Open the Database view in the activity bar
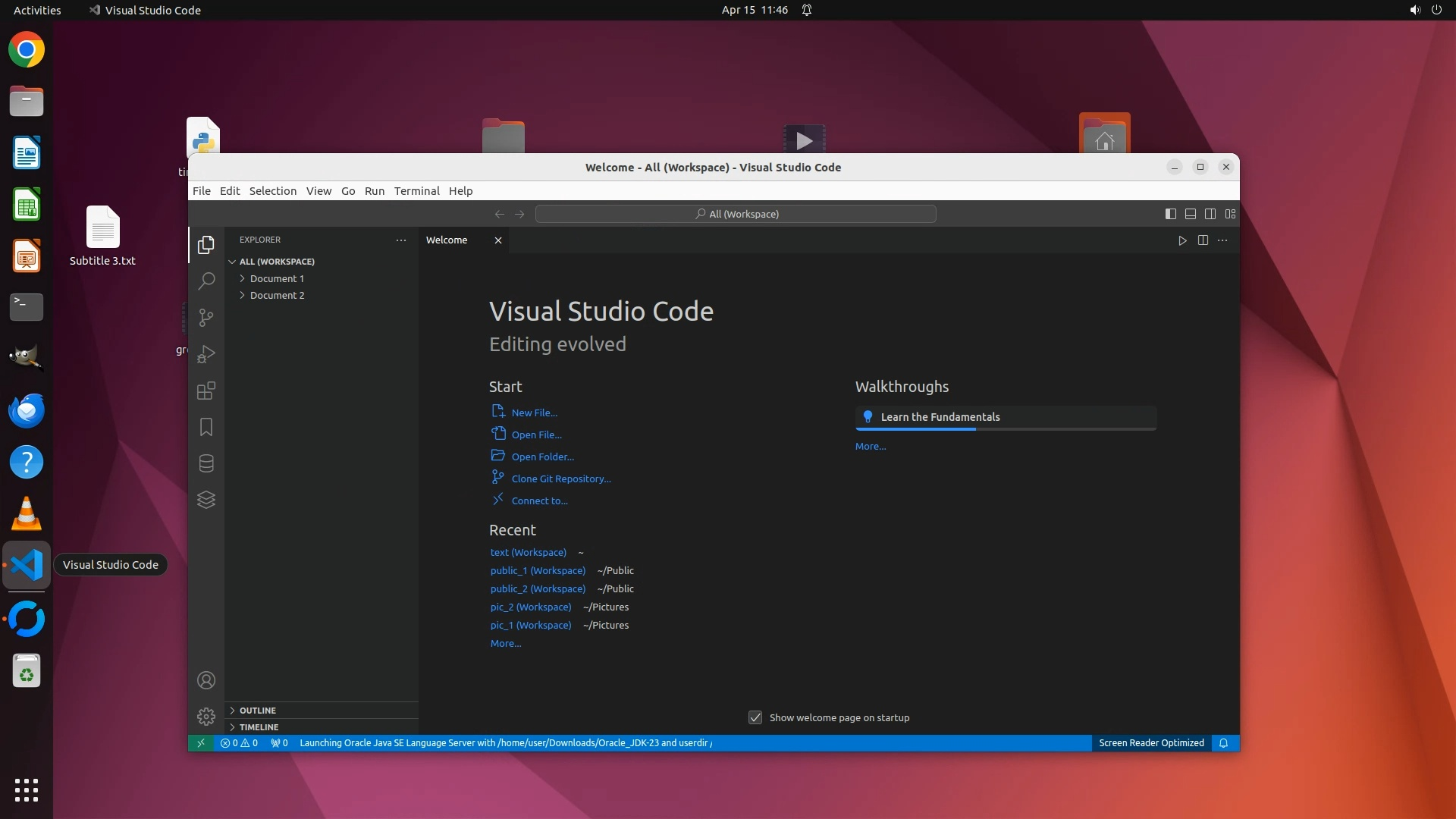Image resolution: width=1456 pixels, height=819 pixels. pyautogui.click(x=206, y=463)
